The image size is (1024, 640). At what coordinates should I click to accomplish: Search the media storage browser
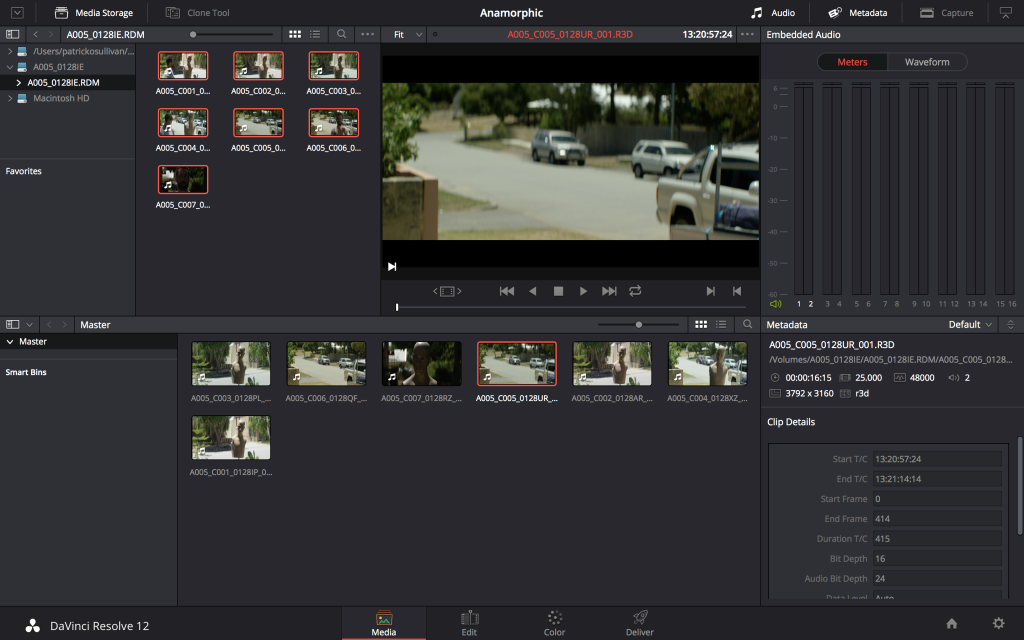[342, 34]
